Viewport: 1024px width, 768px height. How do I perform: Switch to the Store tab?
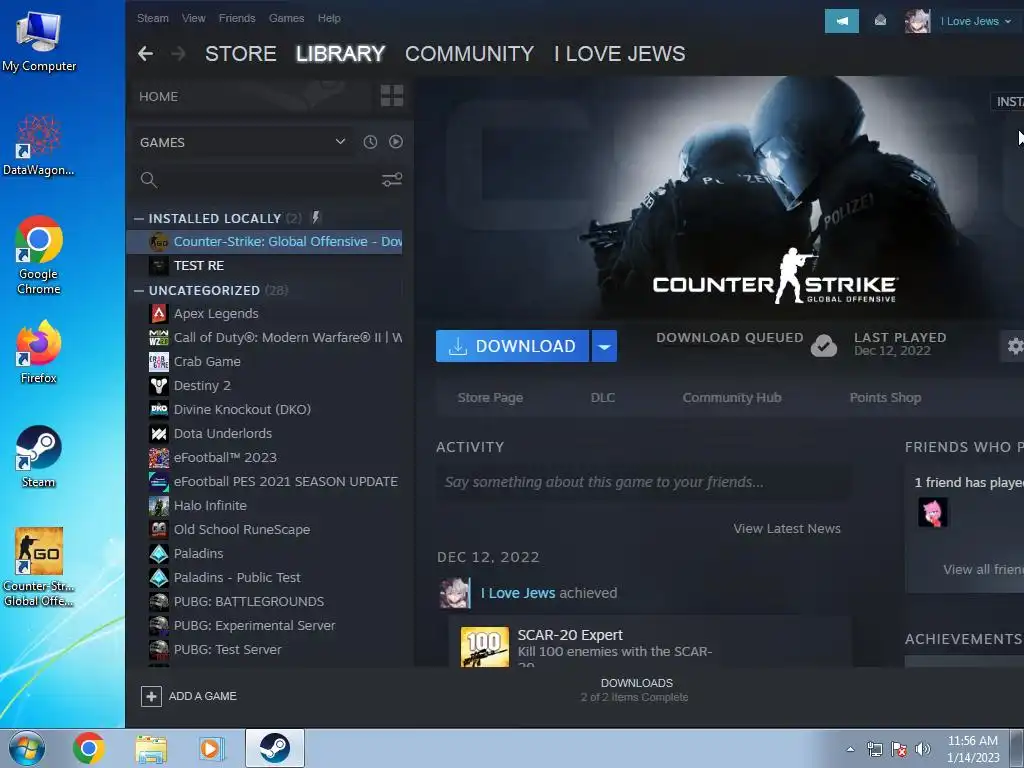coord(240,54)
